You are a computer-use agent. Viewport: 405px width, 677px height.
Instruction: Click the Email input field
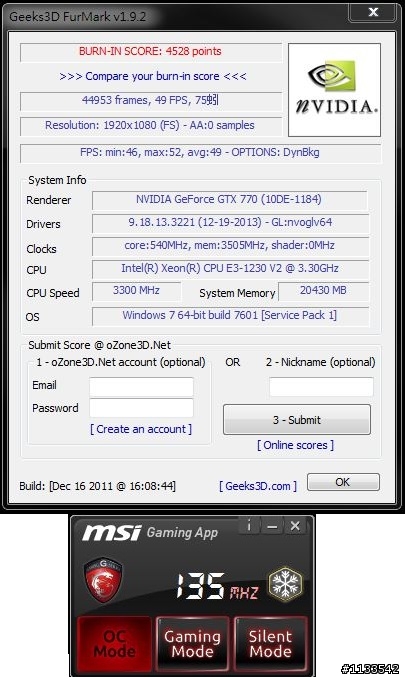coord(141,387)
